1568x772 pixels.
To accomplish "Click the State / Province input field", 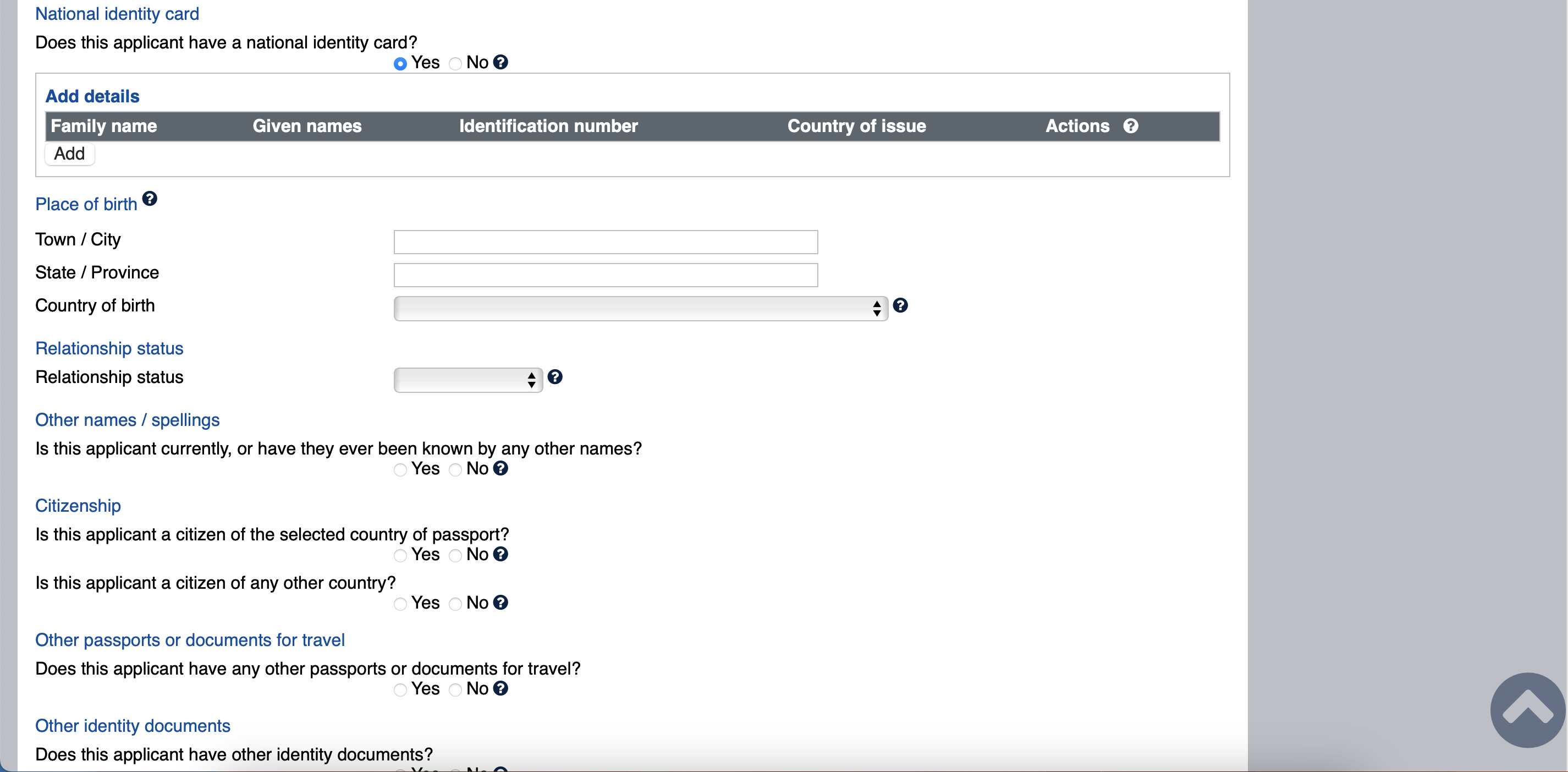I will click(605, 275).
